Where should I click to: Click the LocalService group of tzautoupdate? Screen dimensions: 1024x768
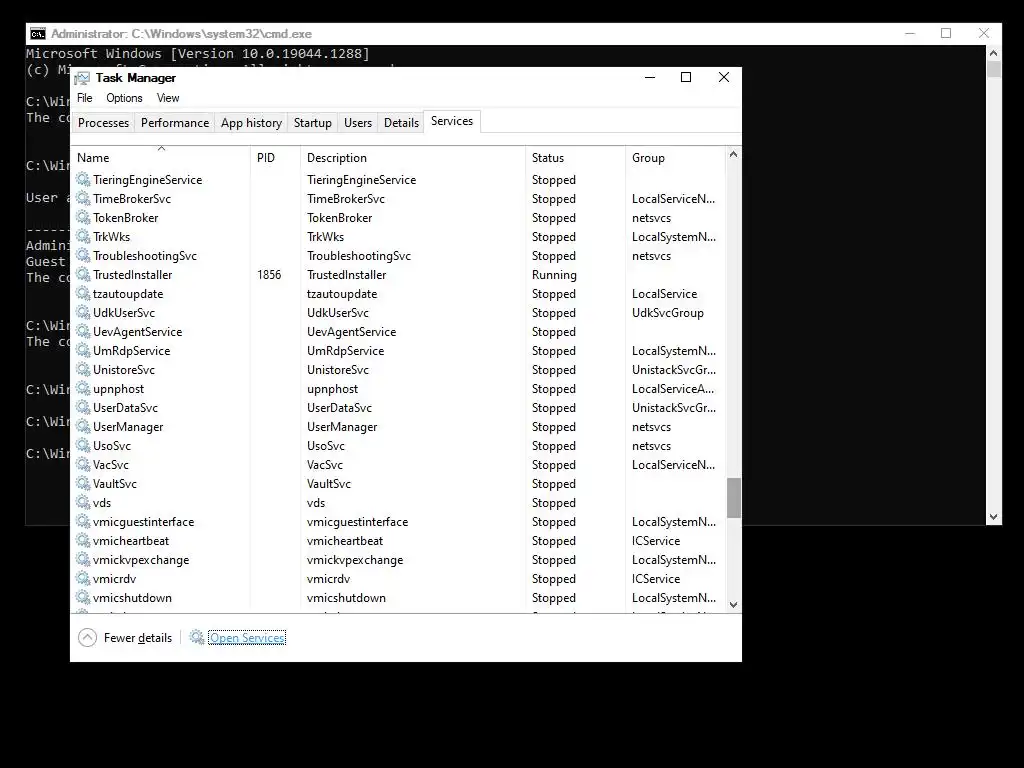[x=664, y=294]
